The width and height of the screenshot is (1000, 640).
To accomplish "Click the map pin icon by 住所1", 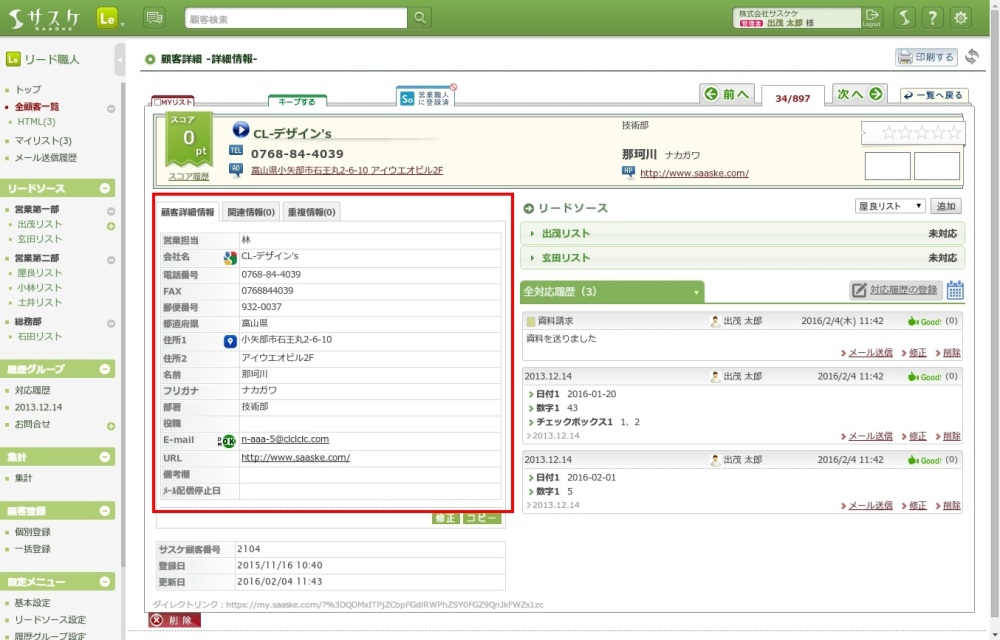I will [230, 341].
